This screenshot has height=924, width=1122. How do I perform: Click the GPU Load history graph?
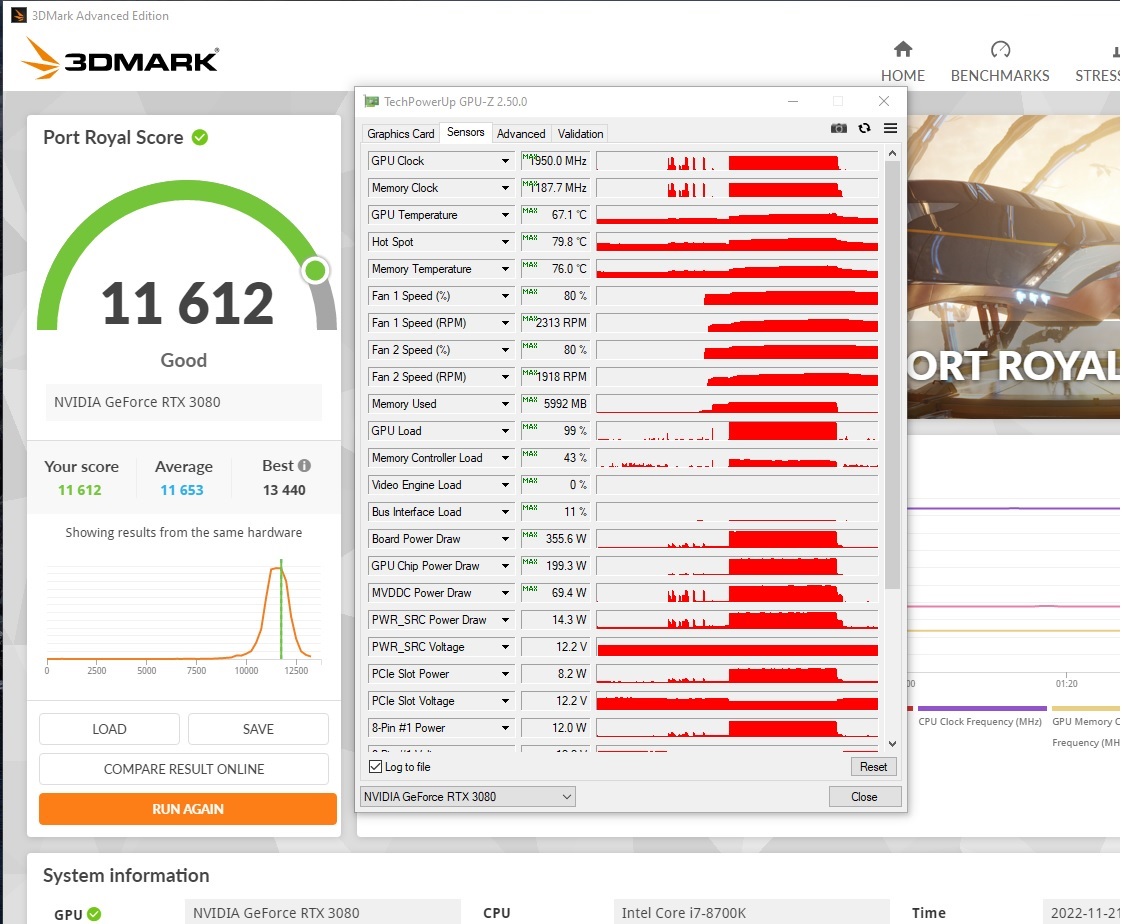pos(737,431)
